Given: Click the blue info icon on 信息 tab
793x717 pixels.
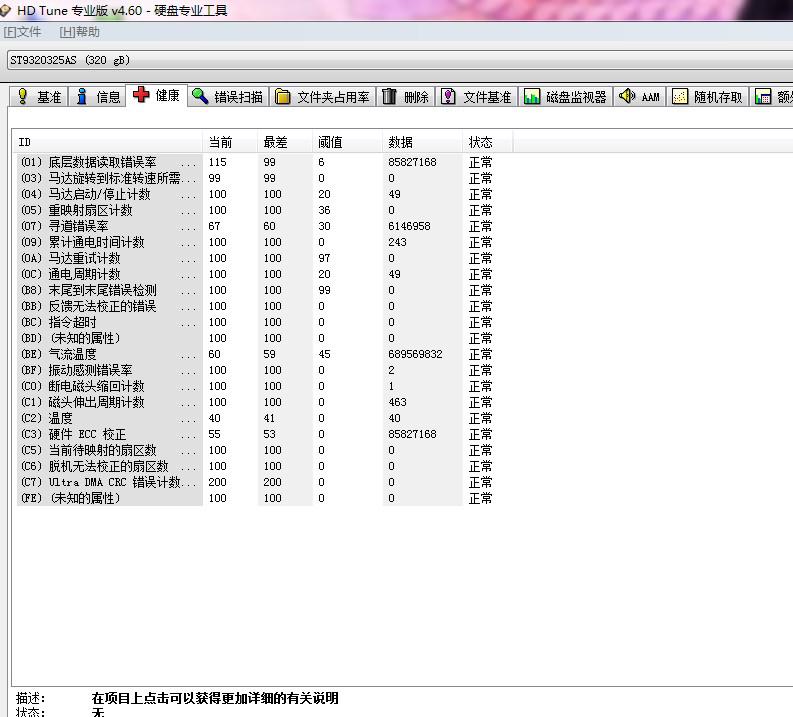Looking at the screenshot, I should 81,96.
